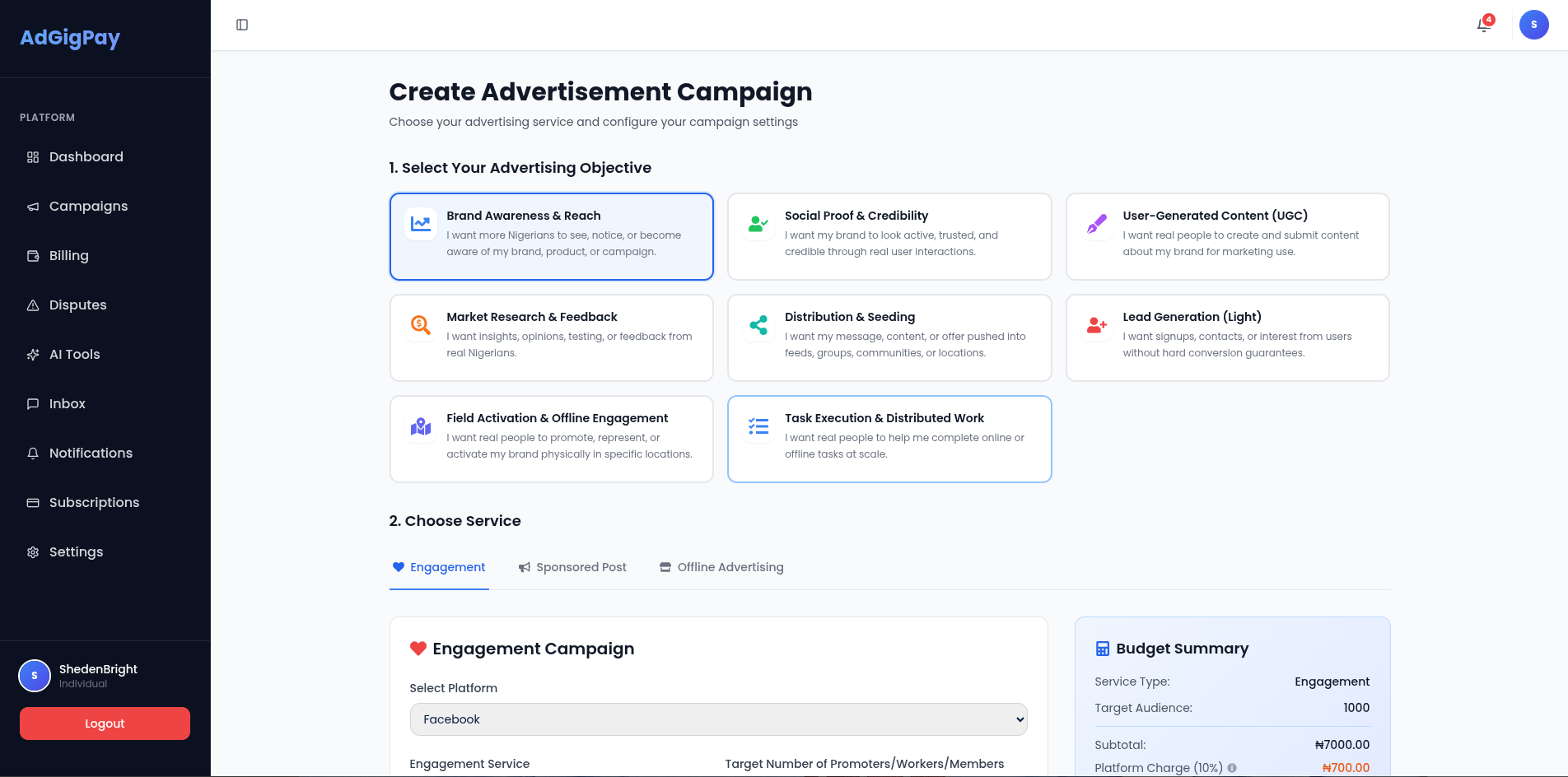
Task: Open the Select Platform Facebook dropdown
Action: 718,719
